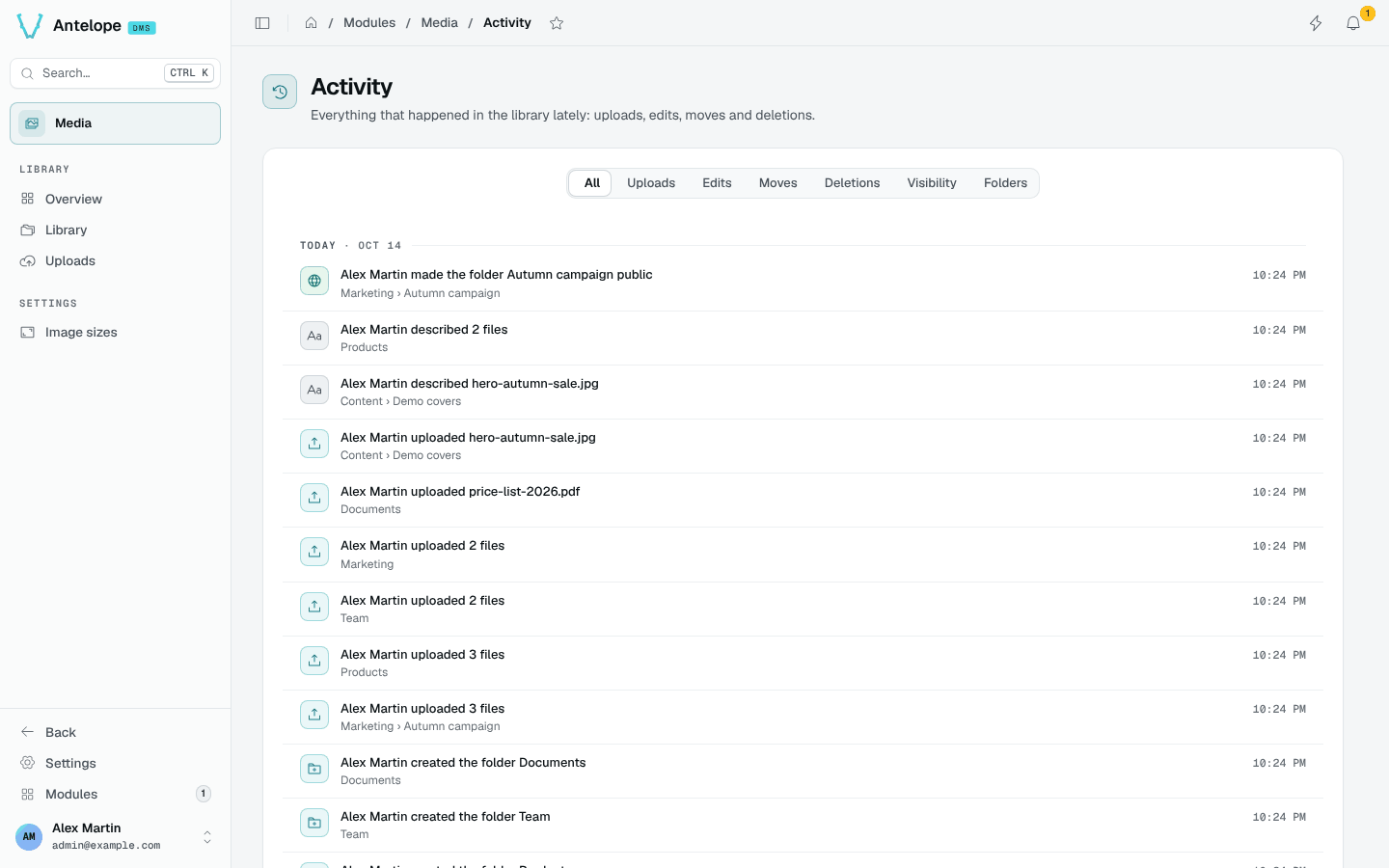Click upload icon for 3 files in Products
This screenshot has height=868, width=1389.
314,661
